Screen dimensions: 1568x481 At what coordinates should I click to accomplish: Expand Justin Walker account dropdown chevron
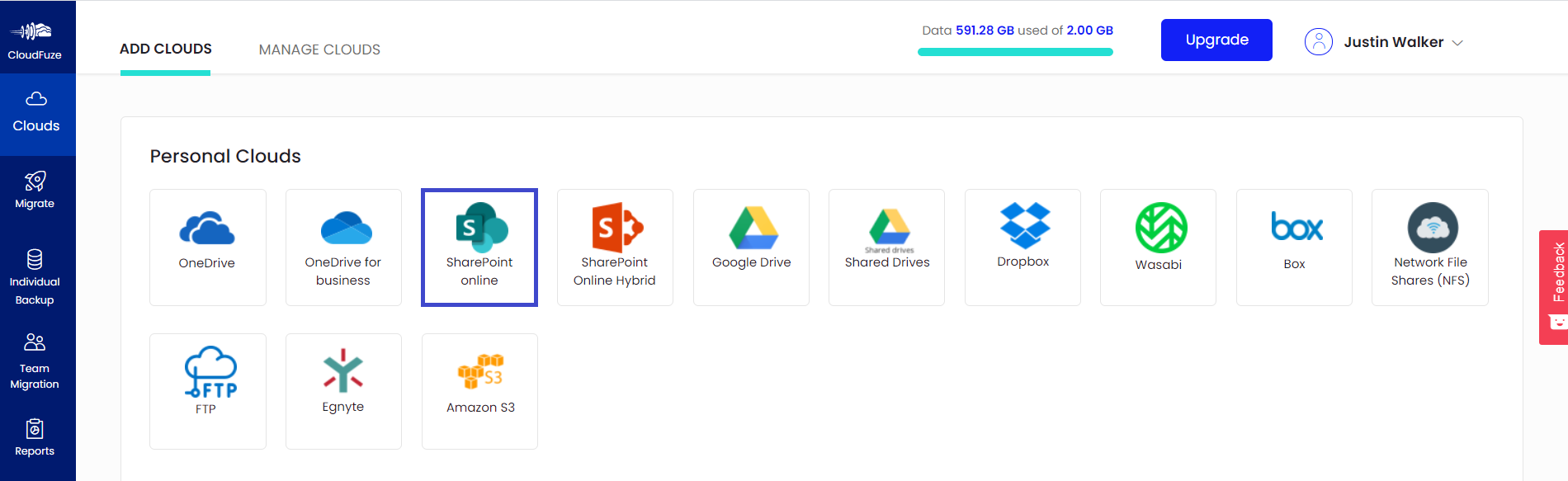click(1457, 43)
